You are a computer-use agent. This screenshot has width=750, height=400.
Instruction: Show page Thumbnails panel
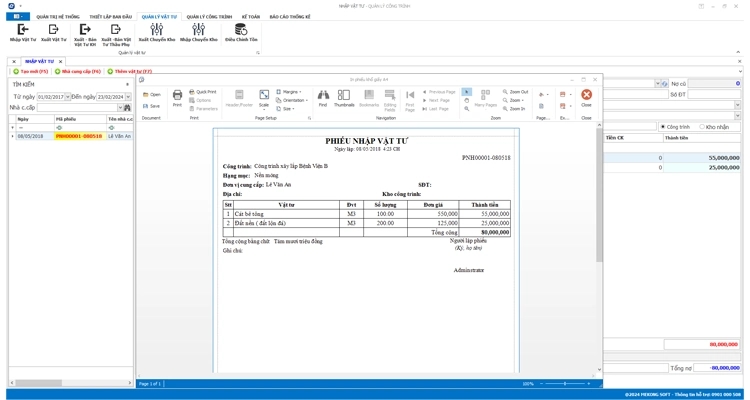344,98
